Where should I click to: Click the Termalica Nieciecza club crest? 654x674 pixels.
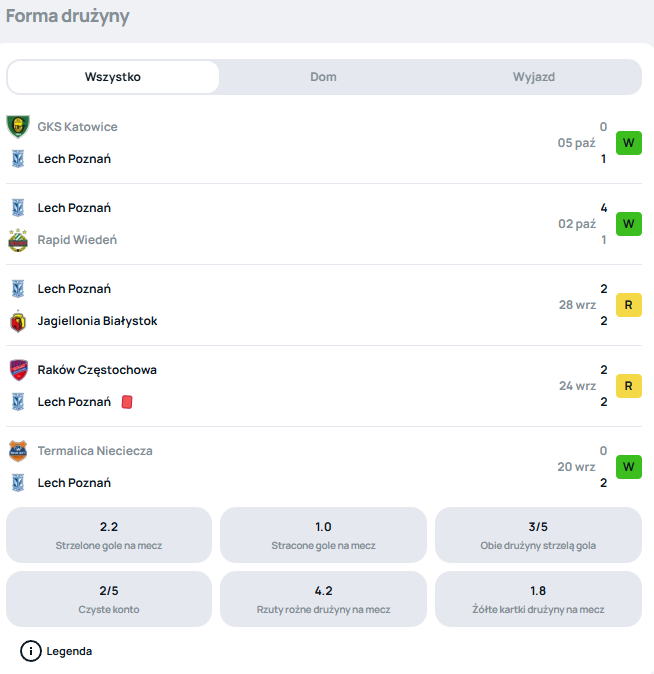(x=17, y=451)
